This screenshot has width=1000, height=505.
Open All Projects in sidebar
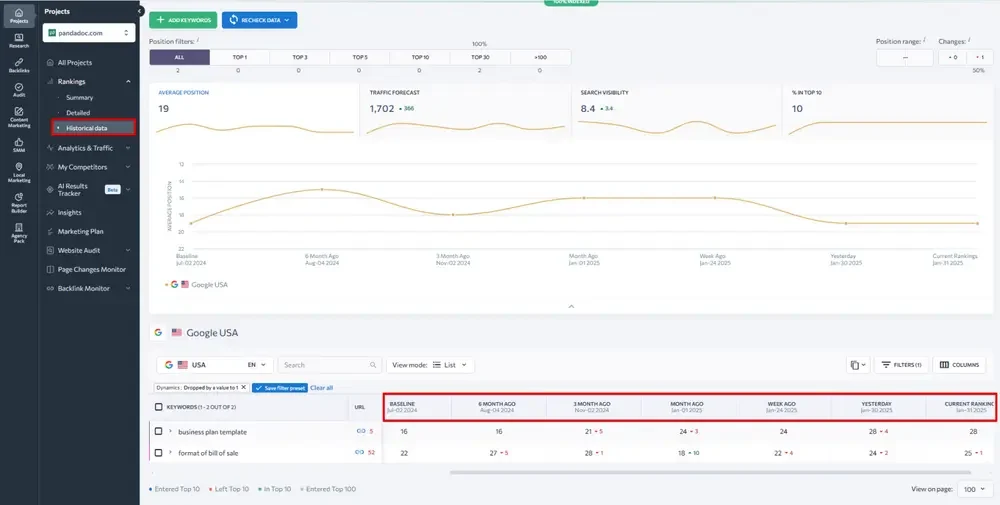coord(75,62)
